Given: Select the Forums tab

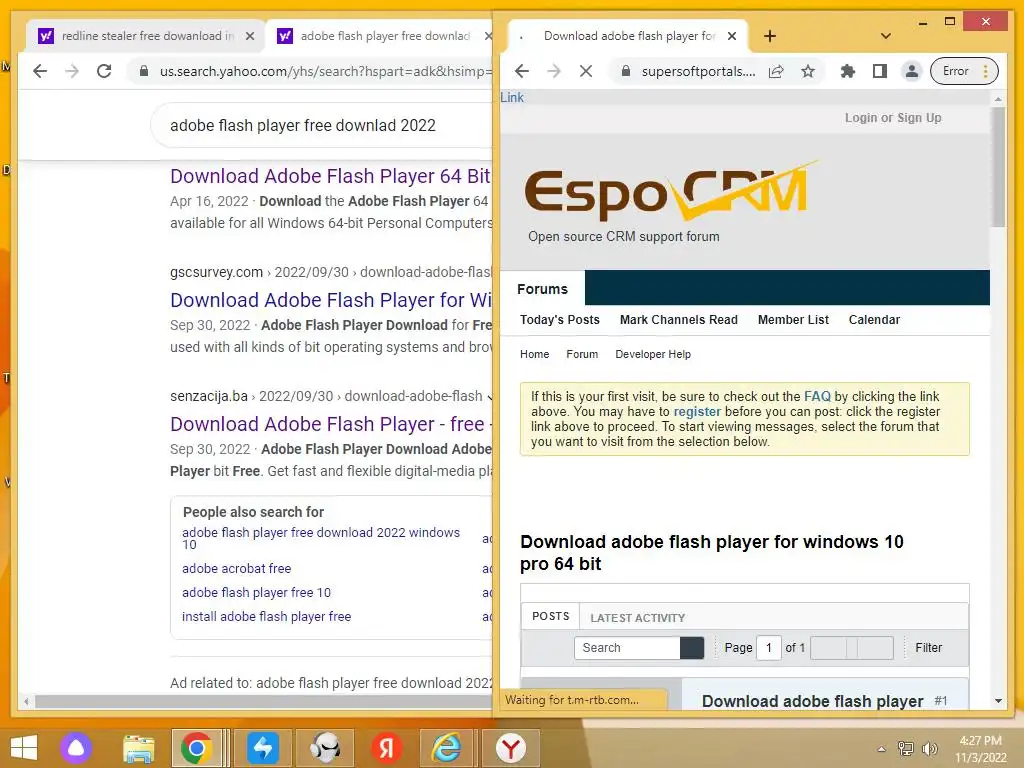Looking at the screenshot, I should coord(542,289).
